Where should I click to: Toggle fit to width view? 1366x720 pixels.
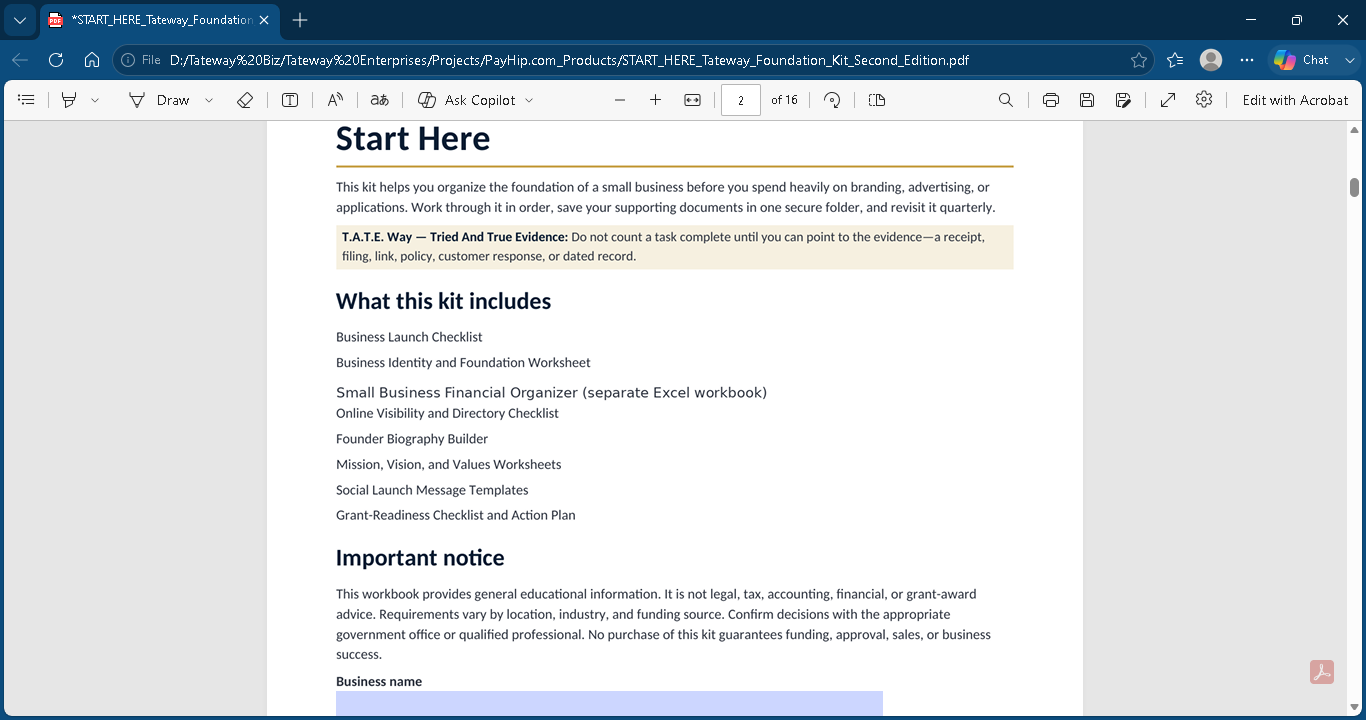[692, 100]
